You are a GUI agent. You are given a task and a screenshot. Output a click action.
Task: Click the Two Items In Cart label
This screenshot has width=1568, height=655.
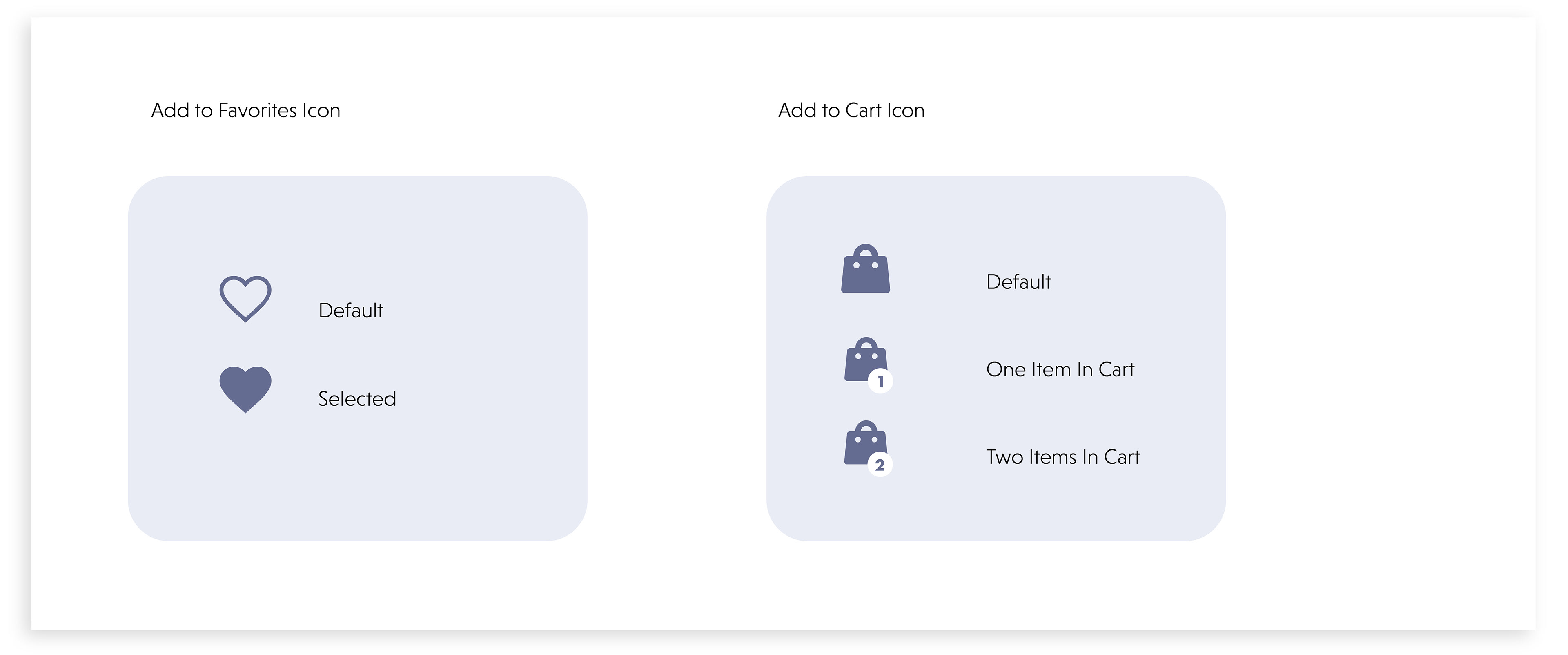[1063, 457]
